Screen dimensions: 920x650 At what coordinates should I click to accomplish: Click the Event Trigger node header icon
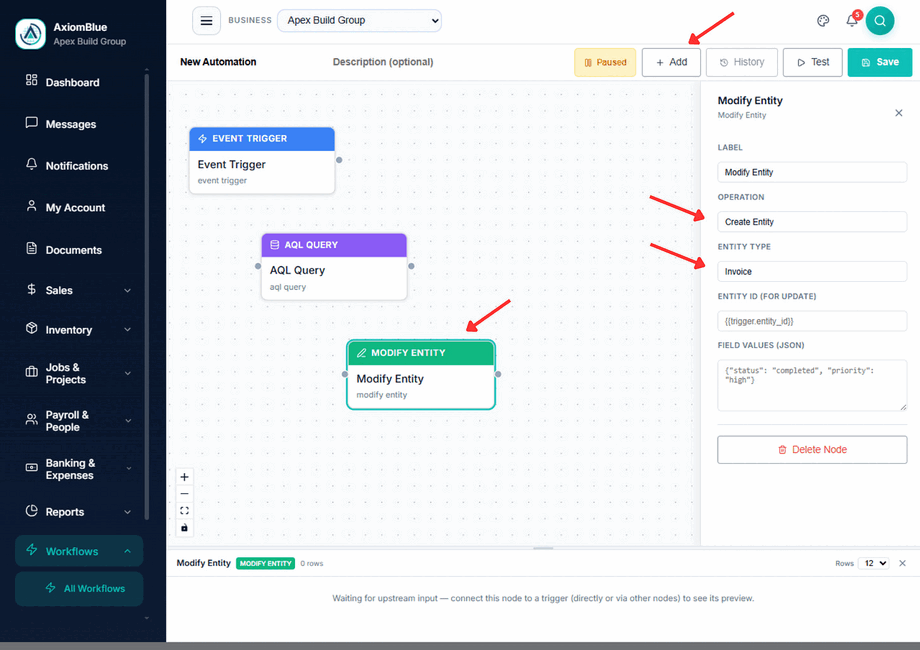click(202, 139)
